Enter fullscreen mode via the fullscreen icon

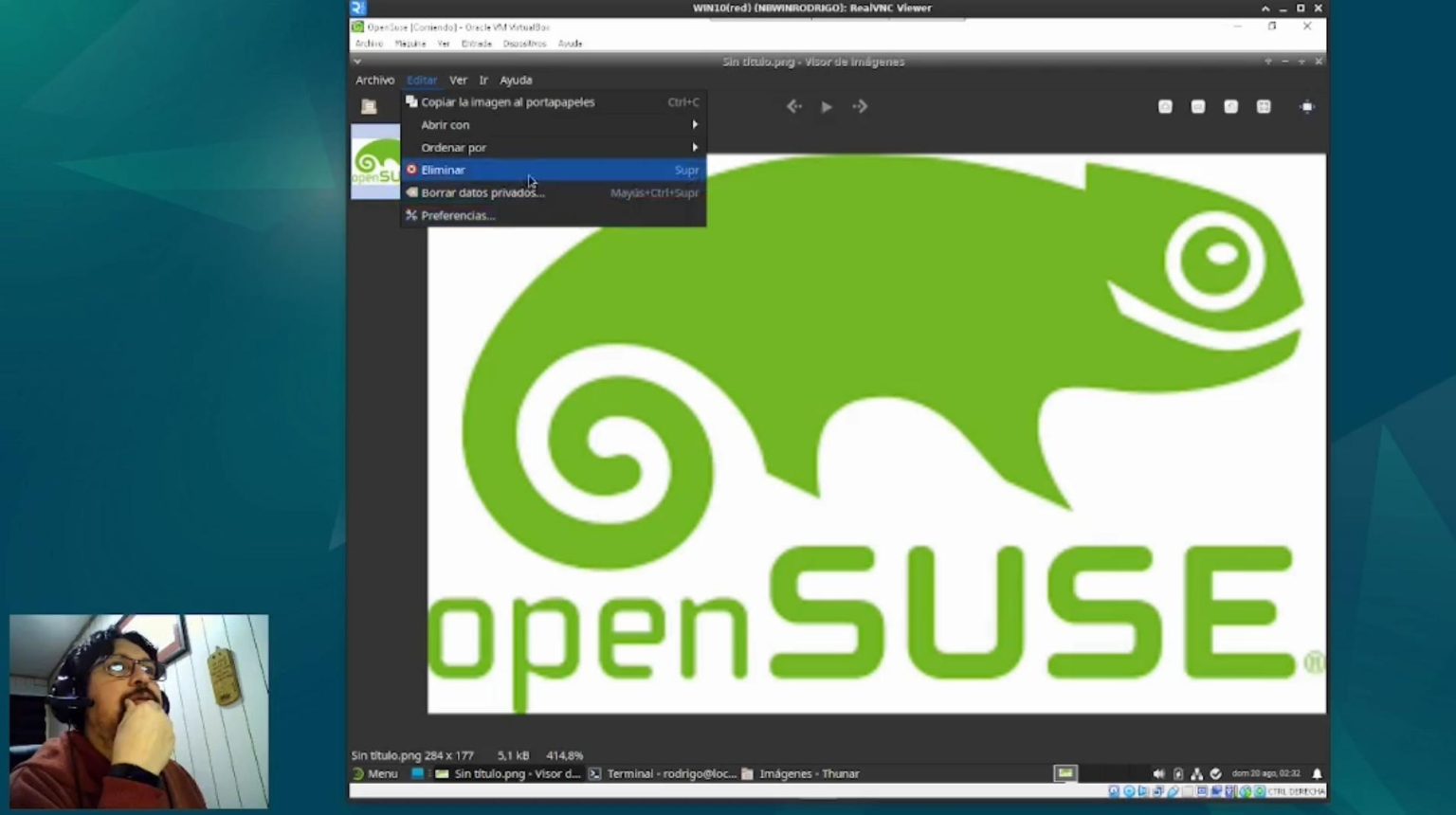[x=1306, y=106]
